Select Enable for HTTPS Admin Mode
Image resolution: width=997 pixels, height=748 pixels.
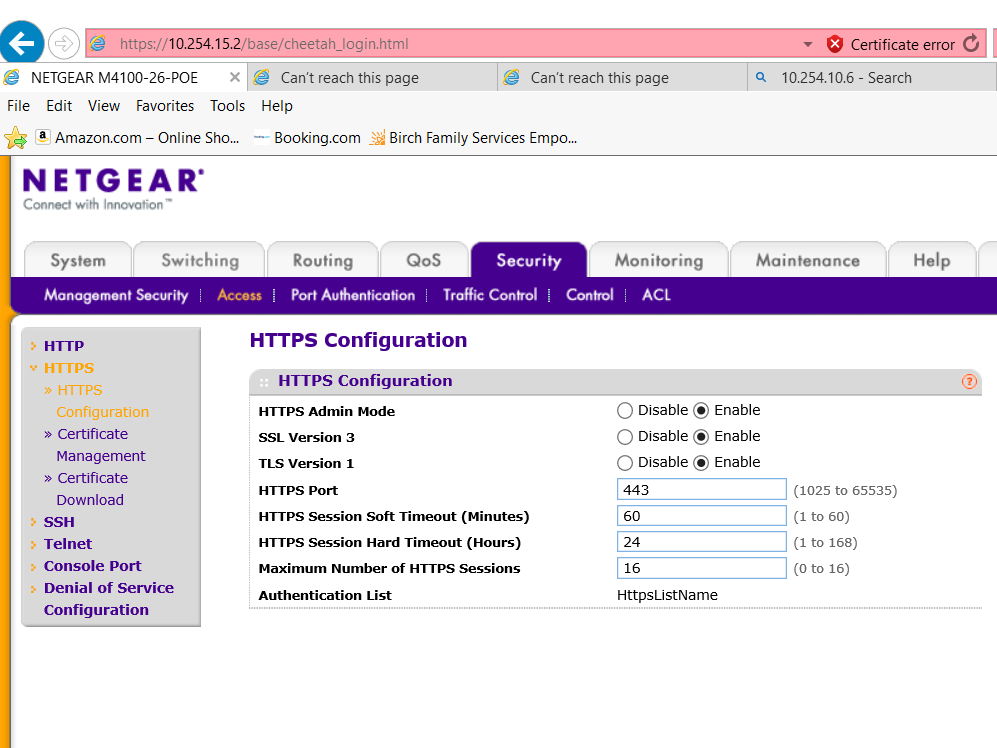701,411
